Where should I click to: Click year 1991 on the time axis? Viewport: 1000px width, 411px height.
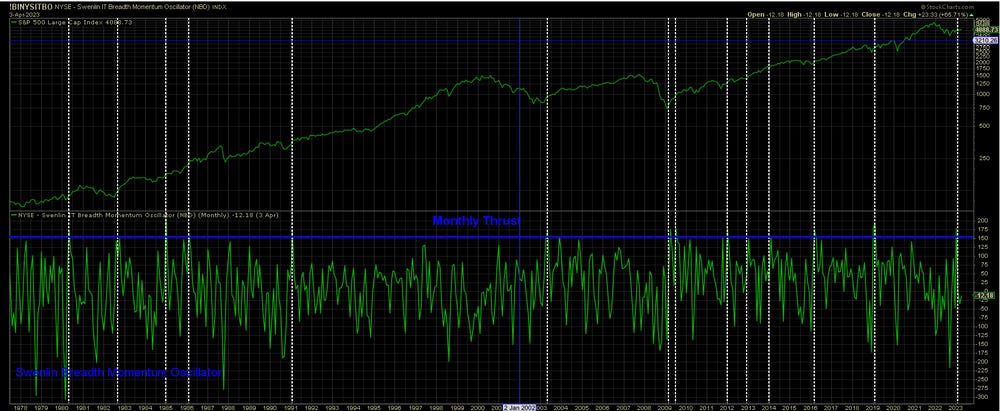pyautogui.click(x=291, y=407)
